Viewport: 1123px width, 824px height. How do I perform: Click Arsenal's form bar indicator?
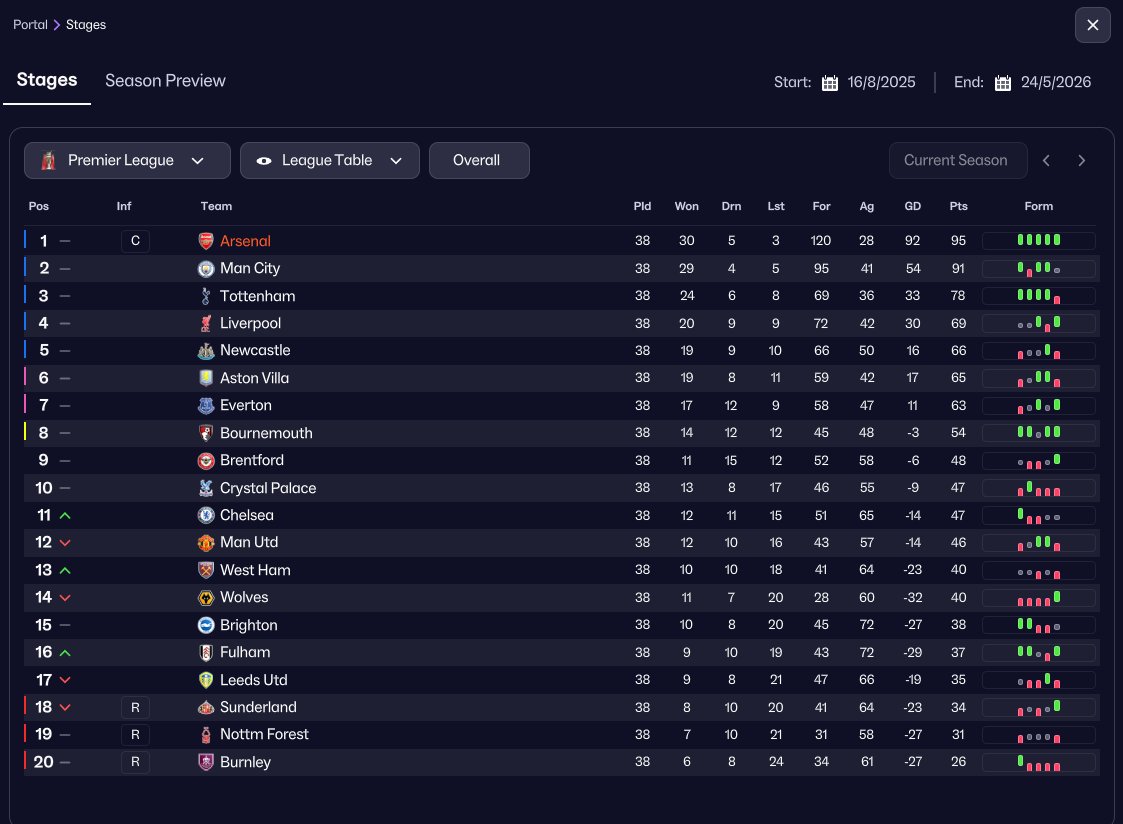(x=1039, y=241)
